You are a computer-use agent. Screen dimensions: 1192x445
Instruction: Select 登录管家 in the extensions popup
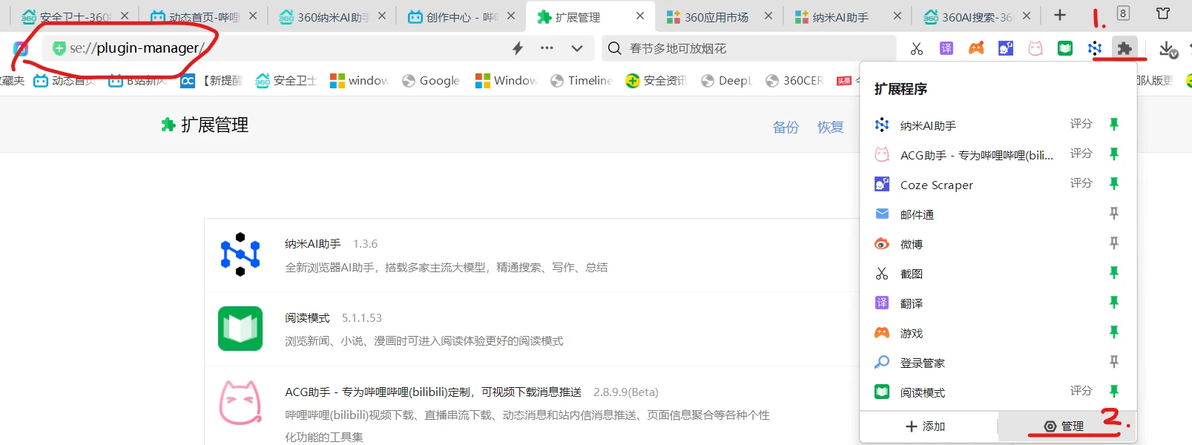(997, 363)
